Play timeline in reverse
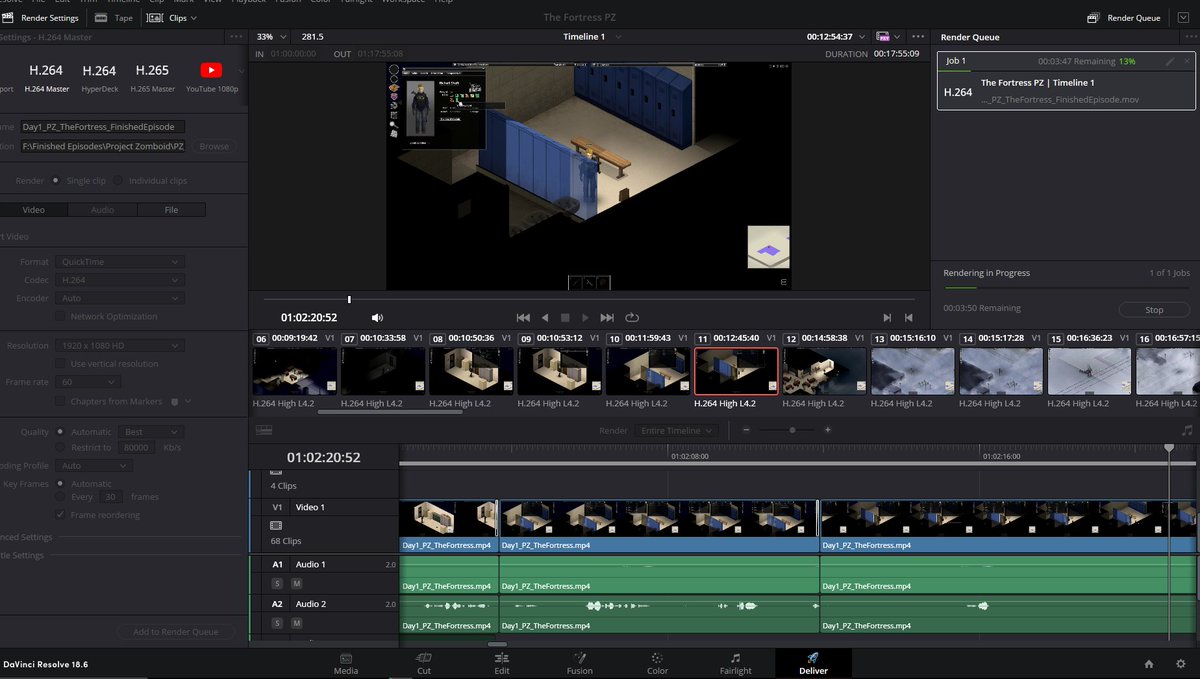The height and width of the screenshot is (679, 1200). coord(545,318)
